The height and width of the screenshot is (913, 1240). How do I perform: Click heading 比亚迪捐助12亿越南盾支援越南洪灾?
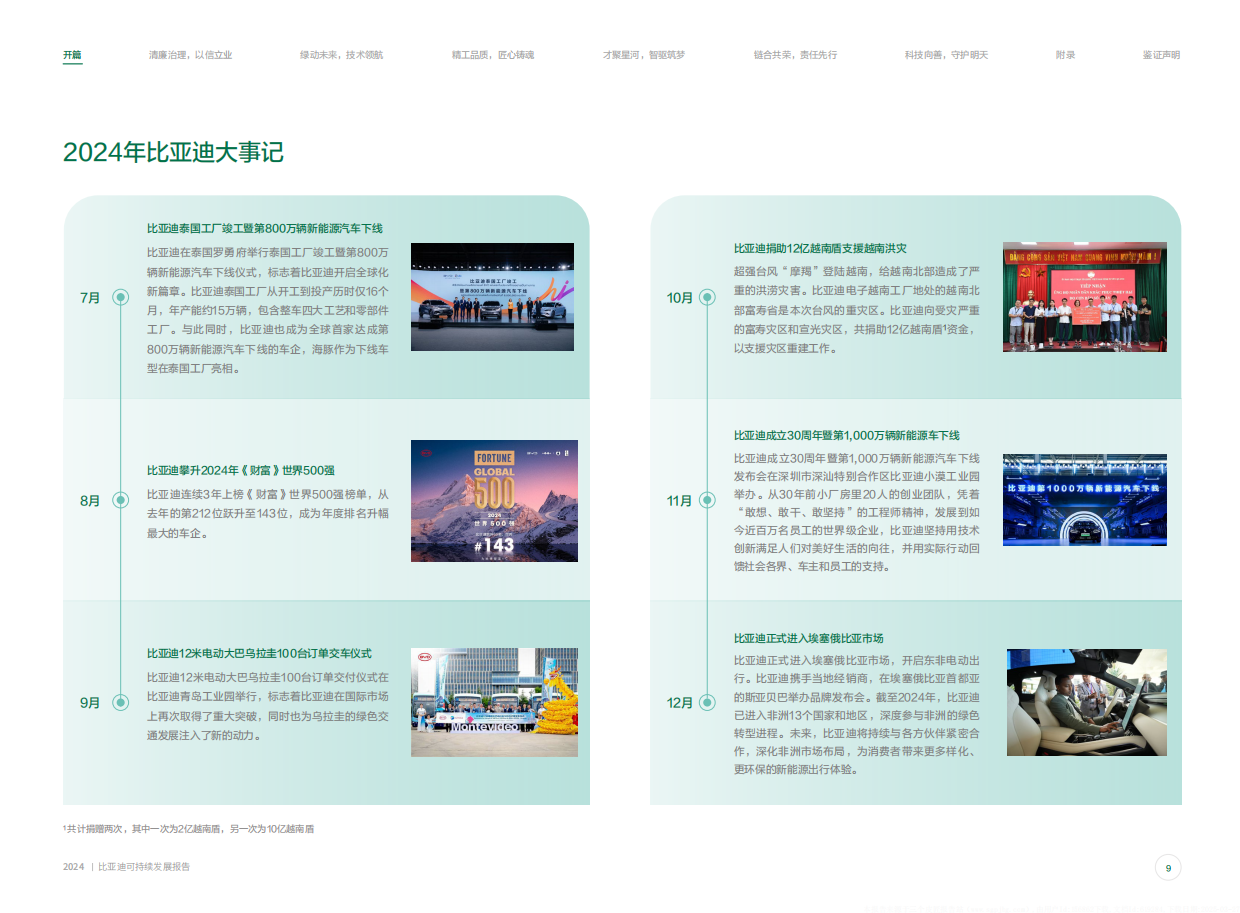click(820, 248)
